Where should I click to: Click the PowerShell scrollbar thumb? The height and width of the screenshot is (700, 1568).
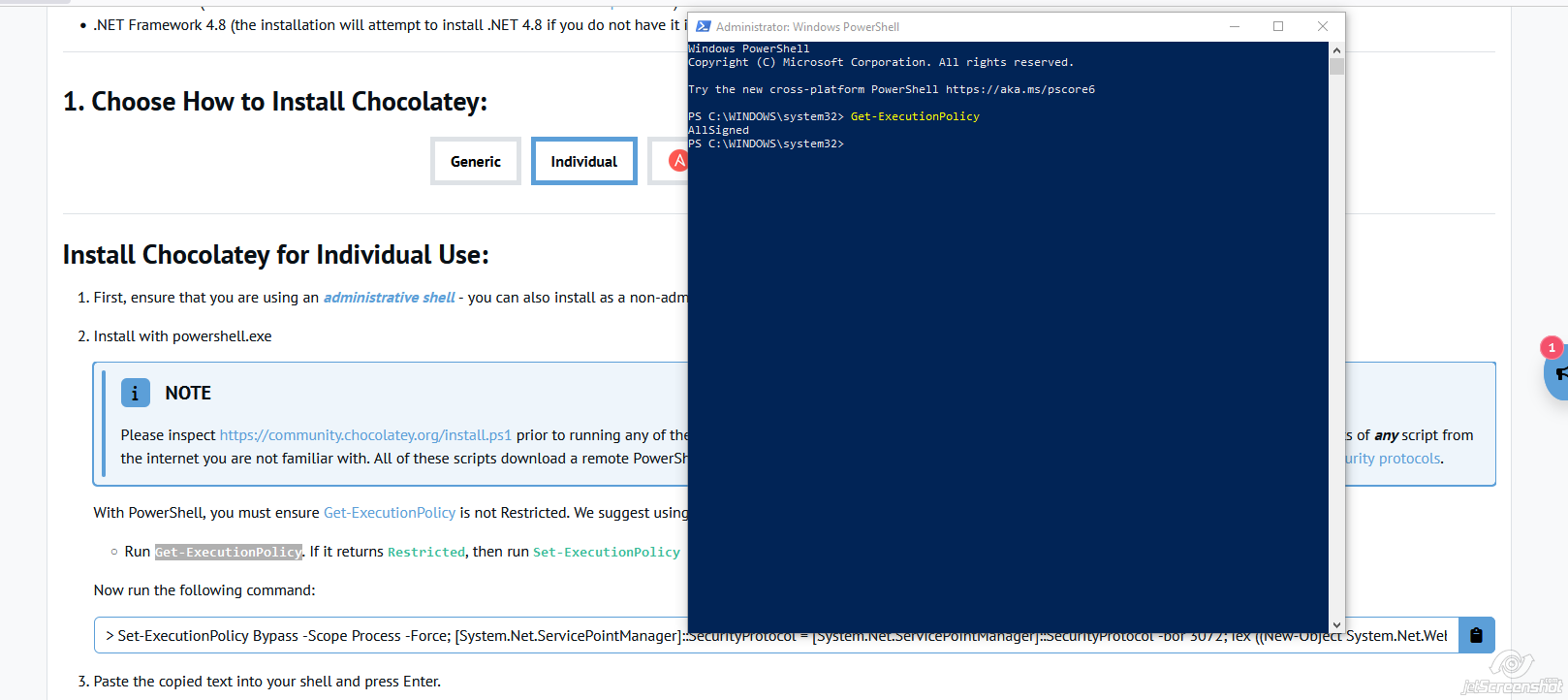point(1336,67)
